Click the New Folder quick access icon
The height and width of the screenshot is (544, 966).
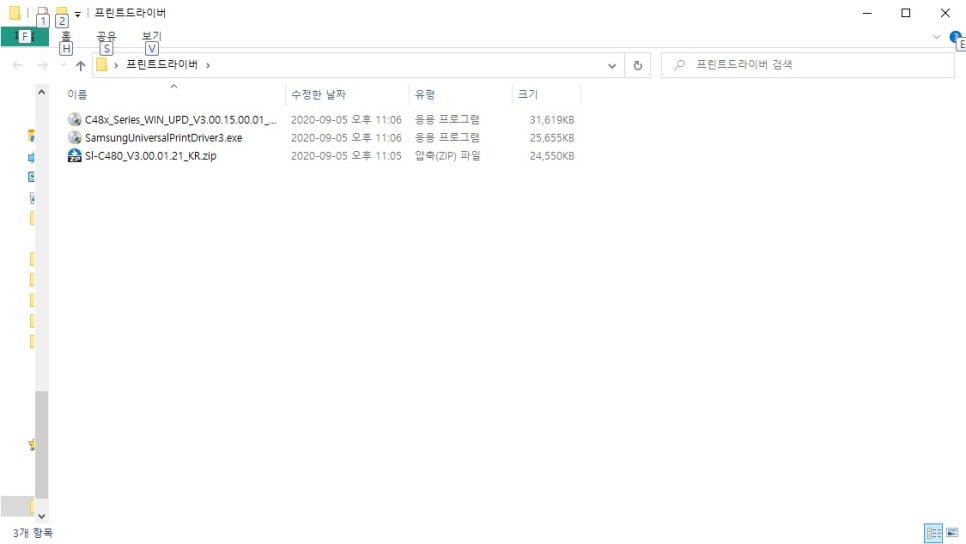click(x=62, y=12)
